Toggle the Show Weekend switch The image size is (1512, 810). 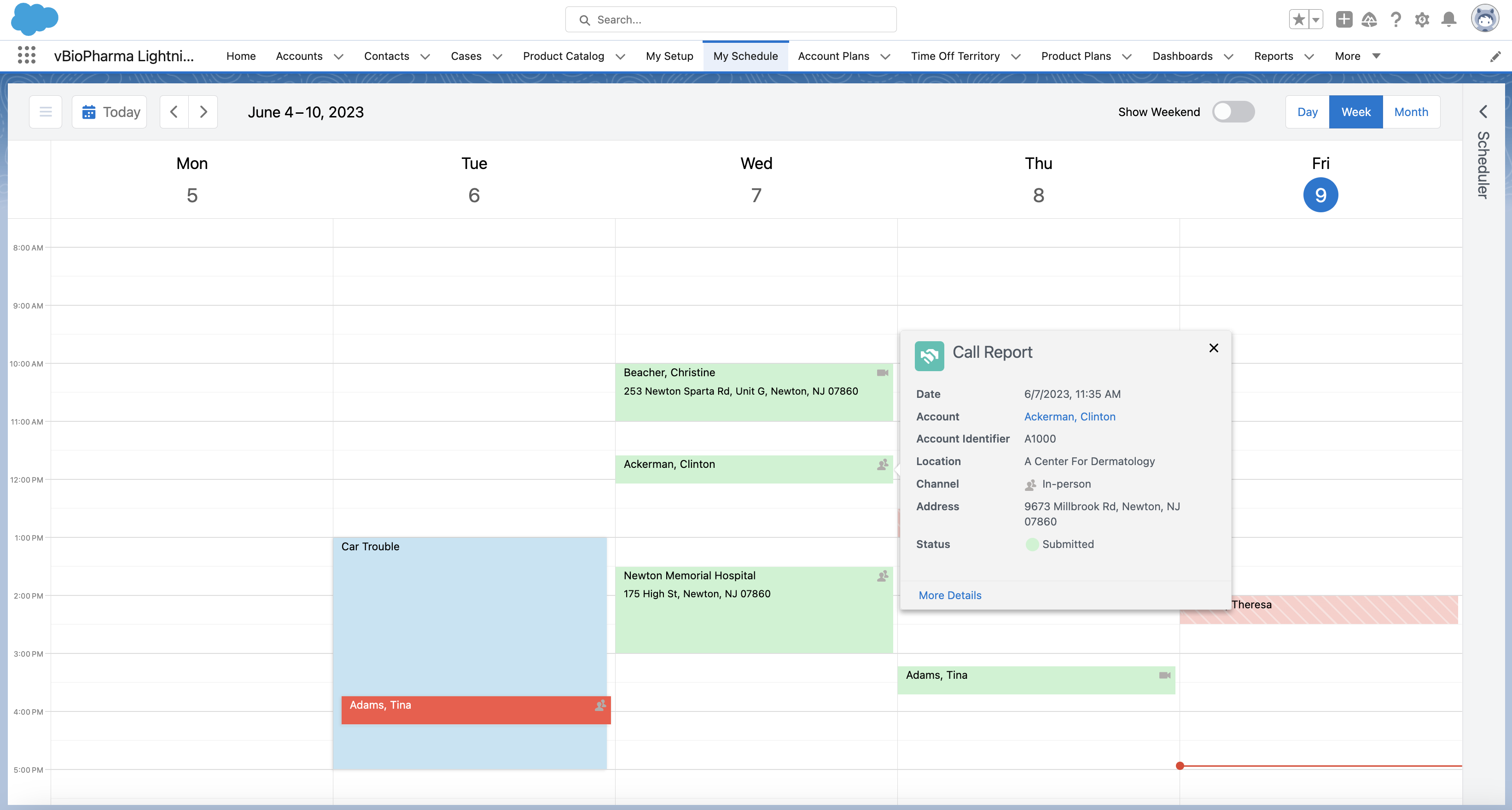click(1233, 111)
